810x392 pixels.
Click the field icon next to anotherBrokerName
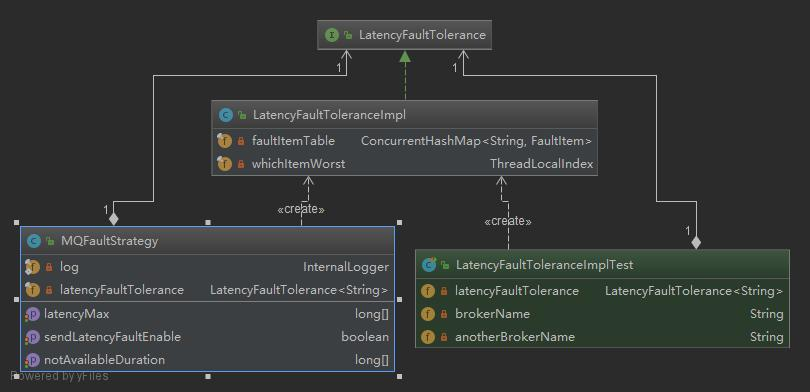pyautogui.click(x=428, y=337)
